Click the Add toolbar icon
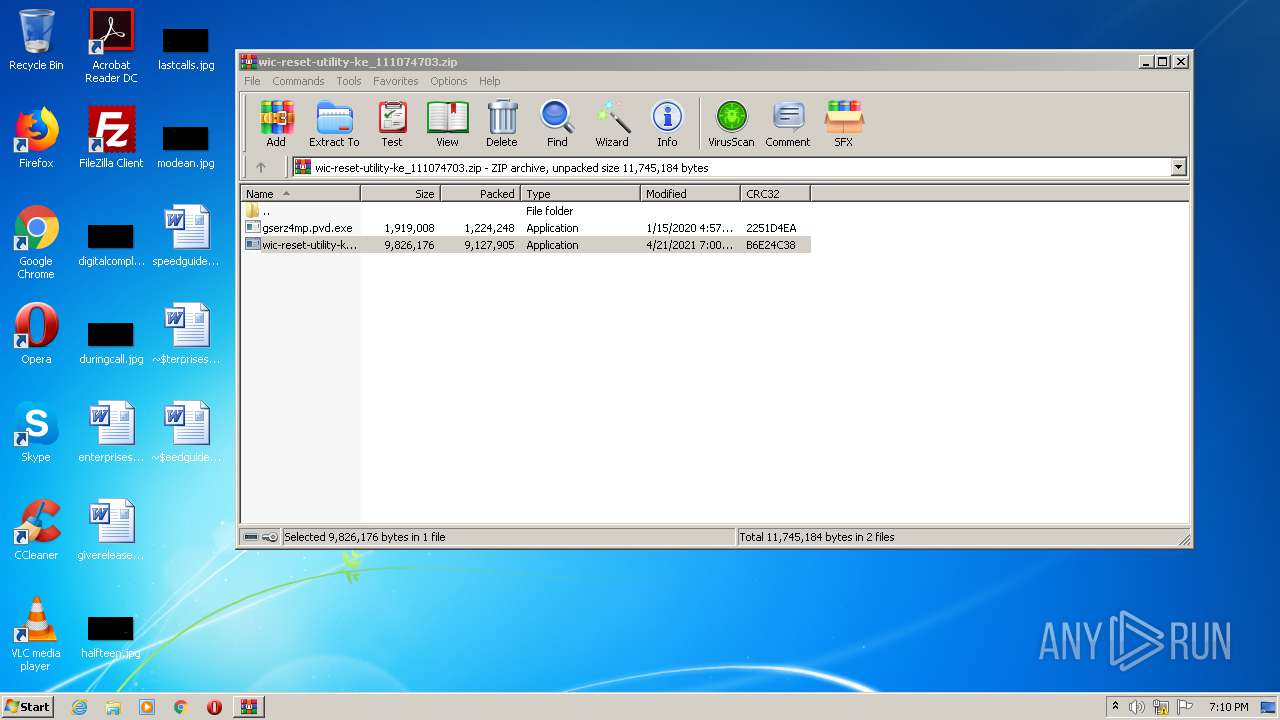The height and width of the screenshot is (720, 1280). click(276, 124)
